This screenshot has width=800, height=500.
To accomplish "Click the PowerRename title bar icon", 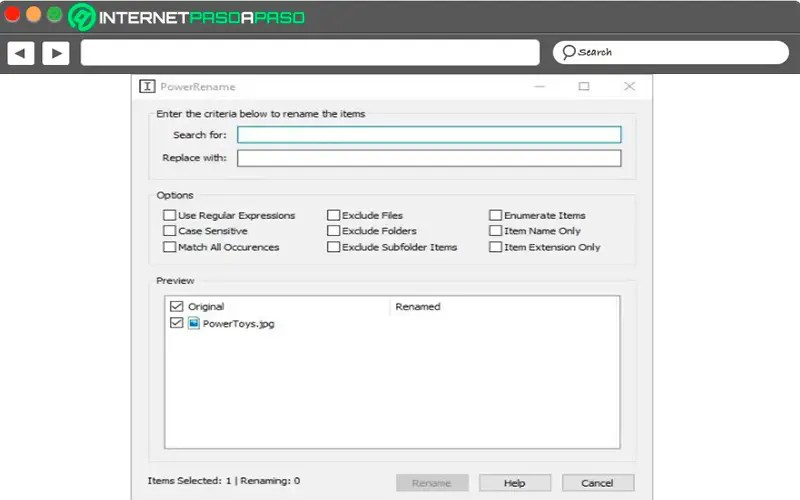I will click(x=147, y=86).
